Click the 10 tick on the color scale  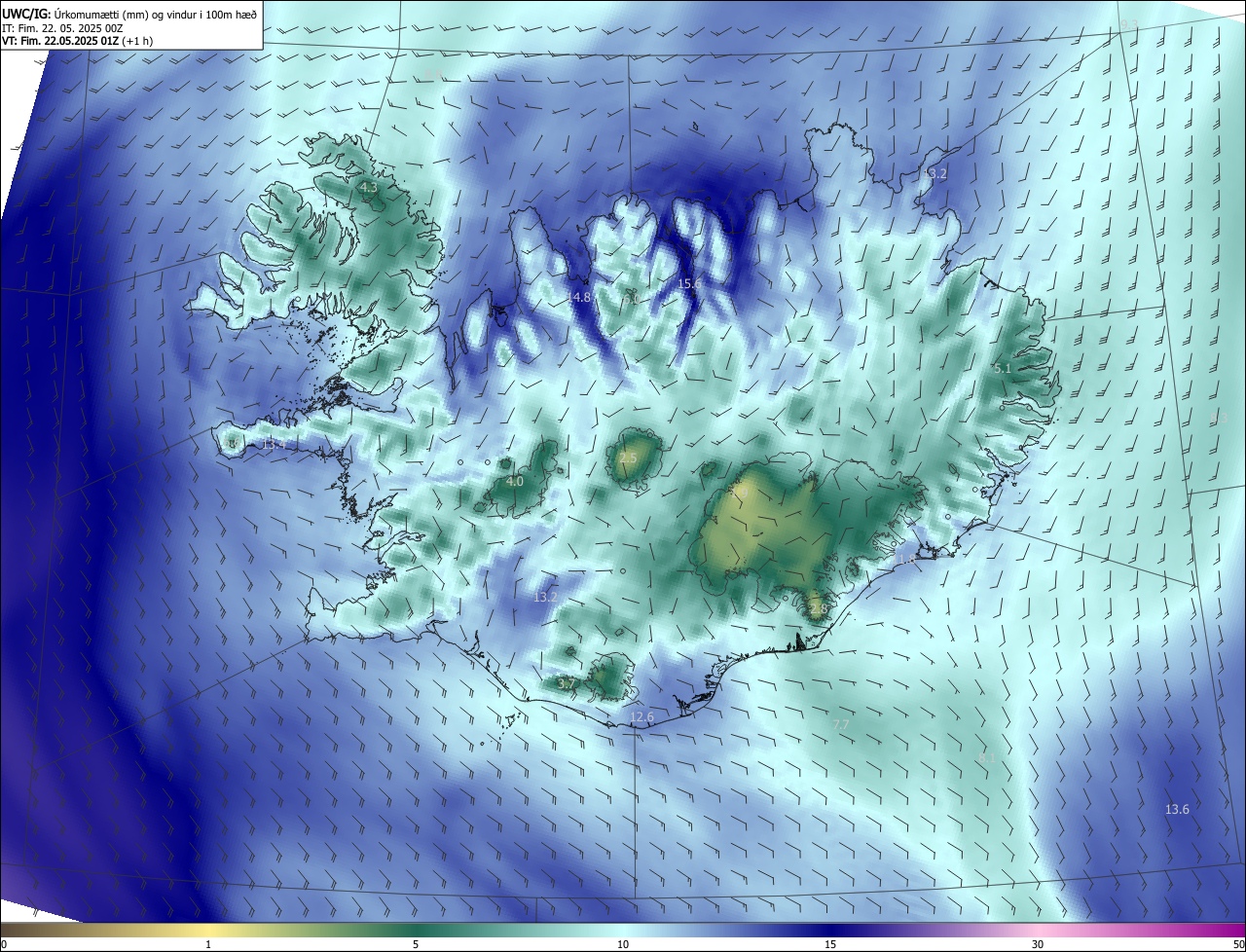[623, 944]
